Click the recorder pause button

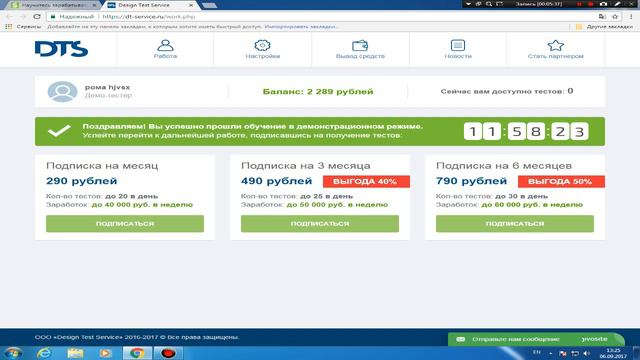click(x=579, y=4)
